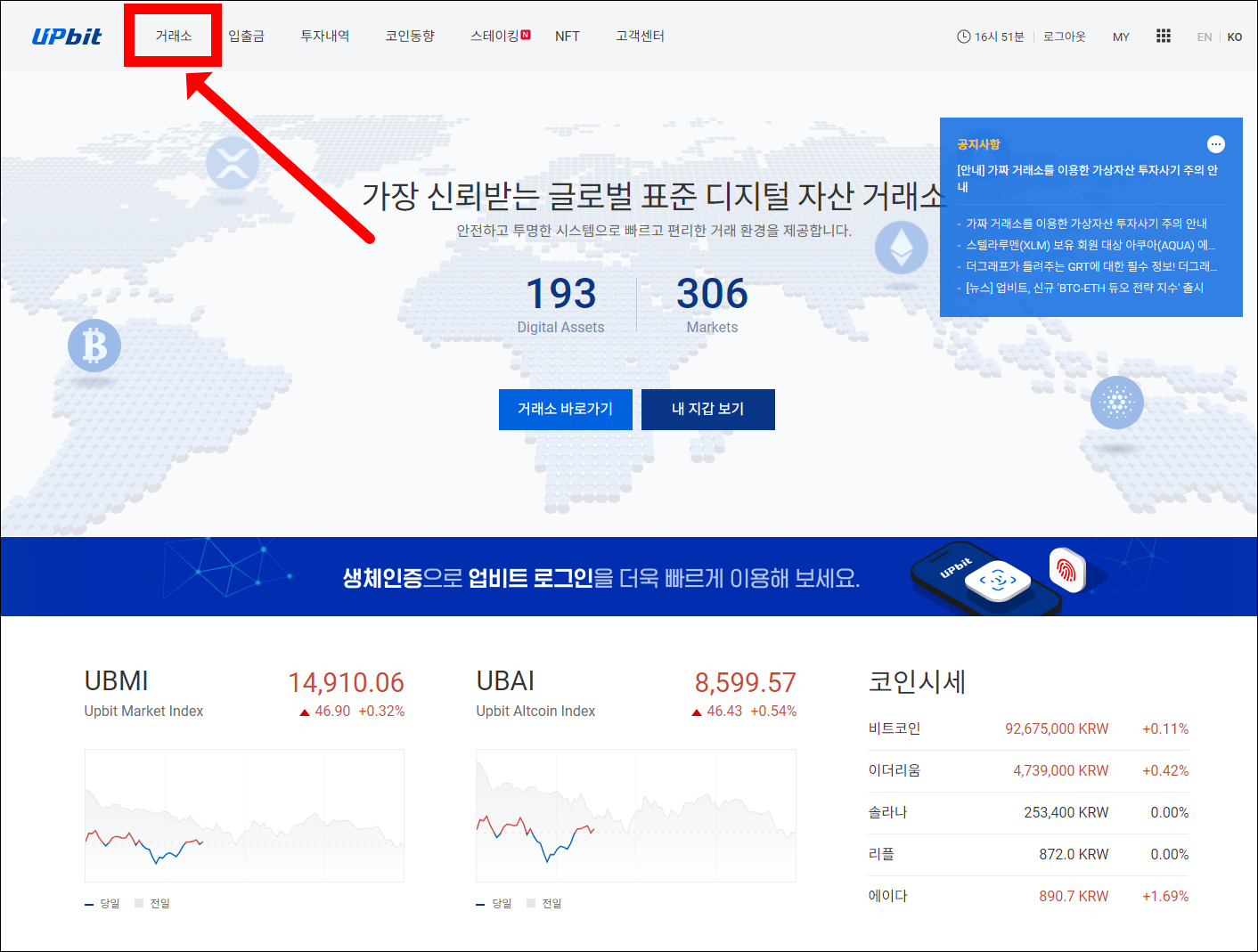Open notice 가짜 거래소를 이용한 가상자산 투자사기 주의 안내

(1086, 224)
